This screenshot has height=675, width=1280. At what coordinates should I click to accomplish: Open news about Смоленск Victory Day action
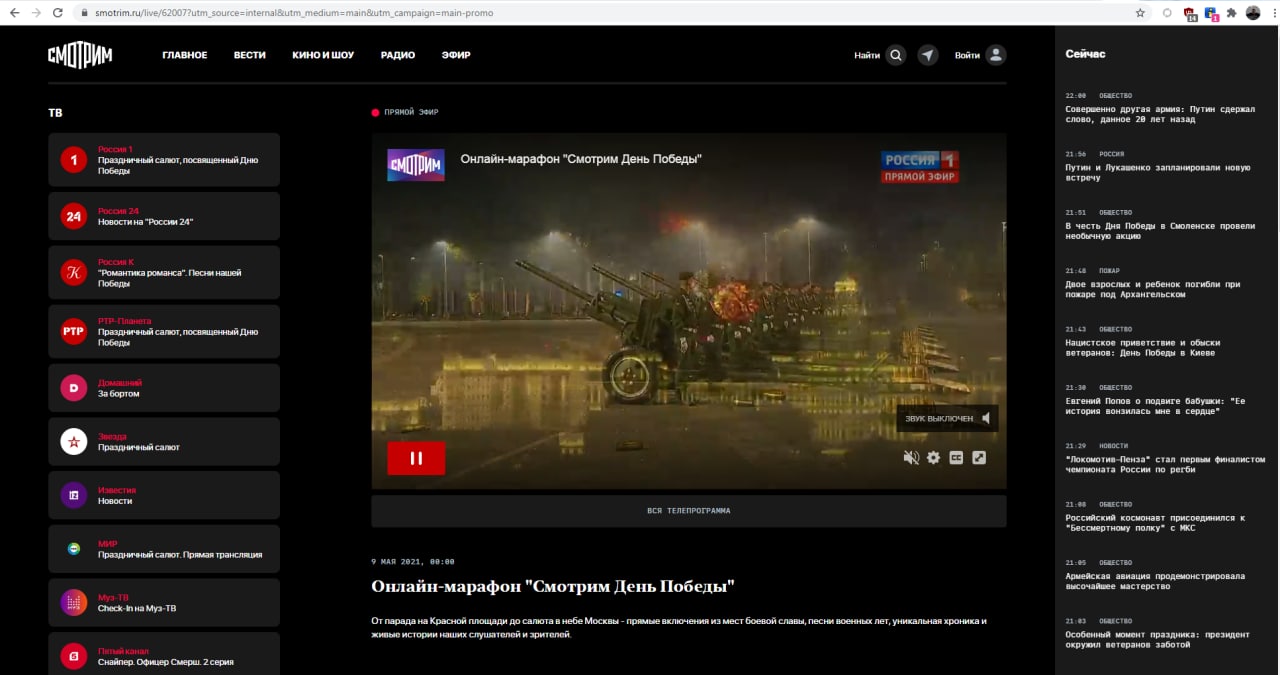pos(1160,231)
